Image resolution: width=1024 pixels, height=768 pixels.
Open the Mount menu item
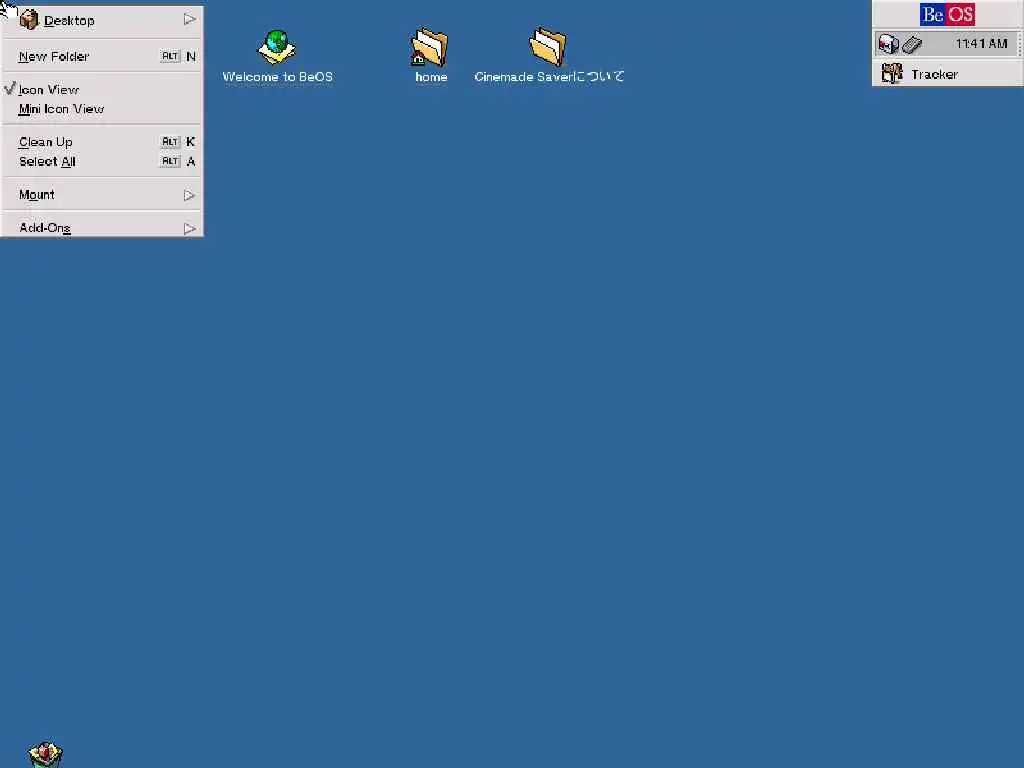(102, 195)
